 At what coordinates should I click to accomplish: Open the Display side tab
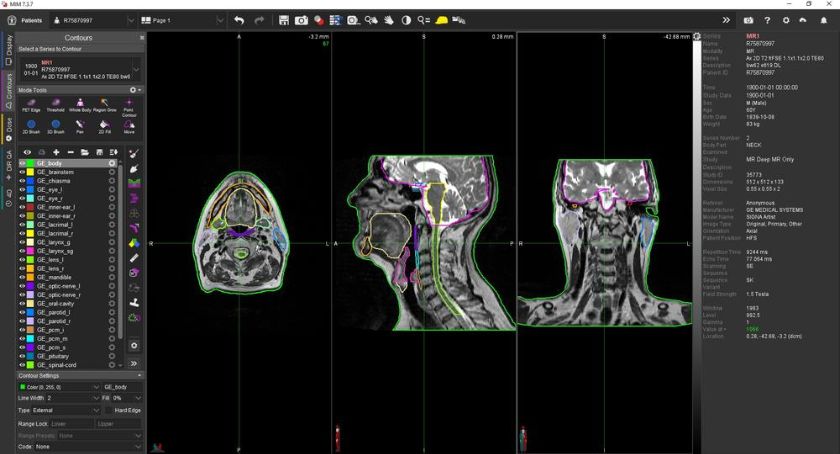9,50
